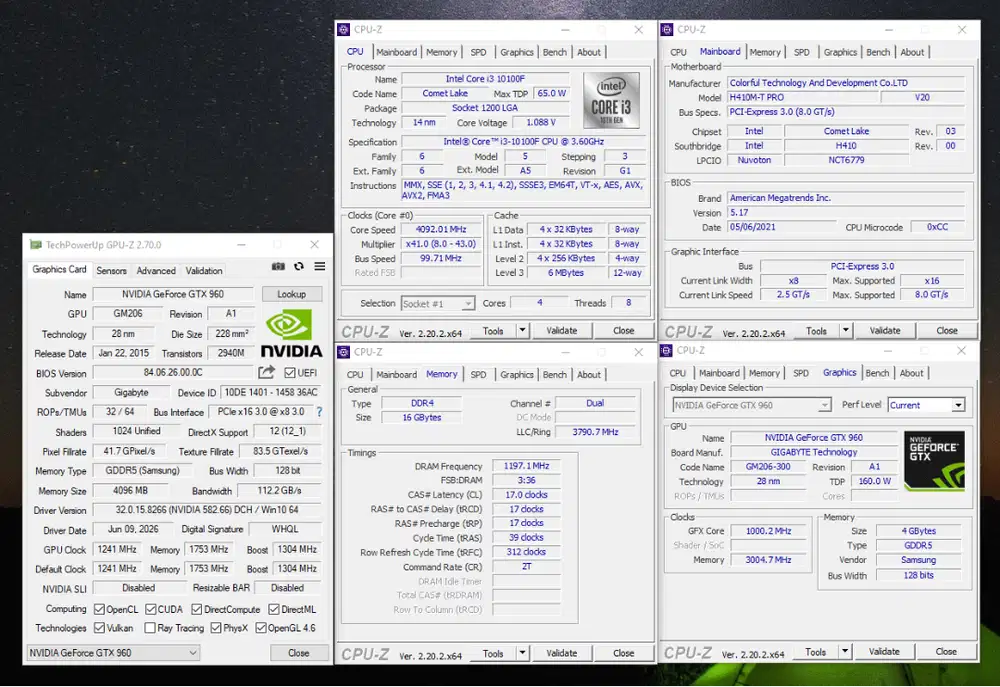Click the Driver Version field in GPU-Z
Screen dimensions: 1000x687
pyautogui.click(x=207, y=510)
